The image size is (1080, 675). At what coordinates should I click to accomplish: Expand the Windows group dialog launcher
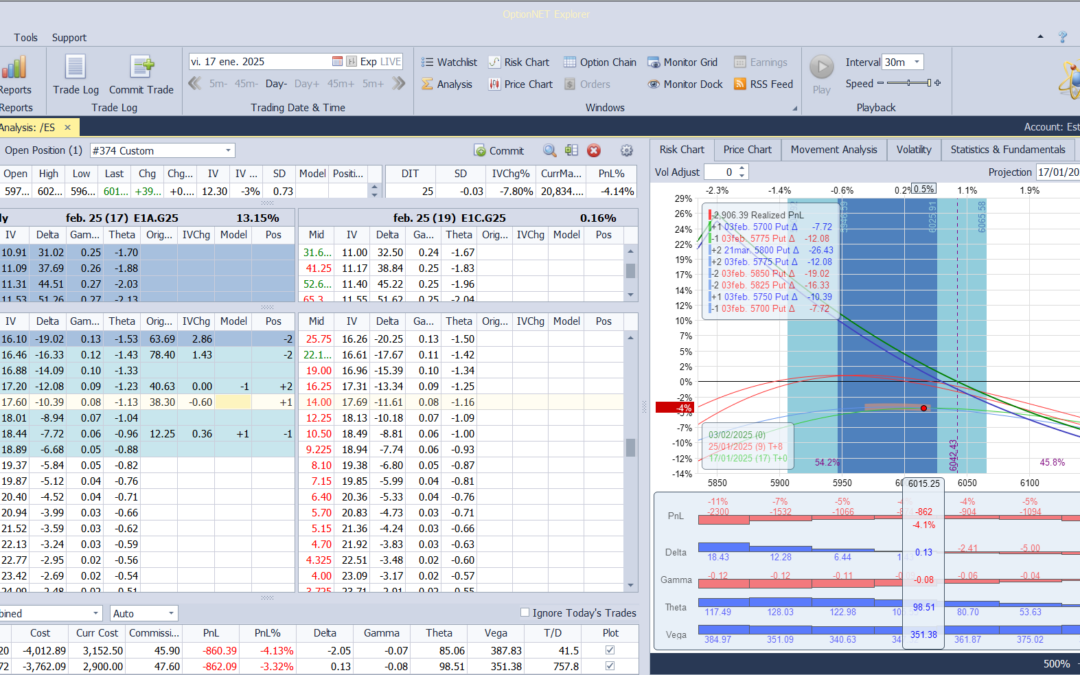pos(795,108)
